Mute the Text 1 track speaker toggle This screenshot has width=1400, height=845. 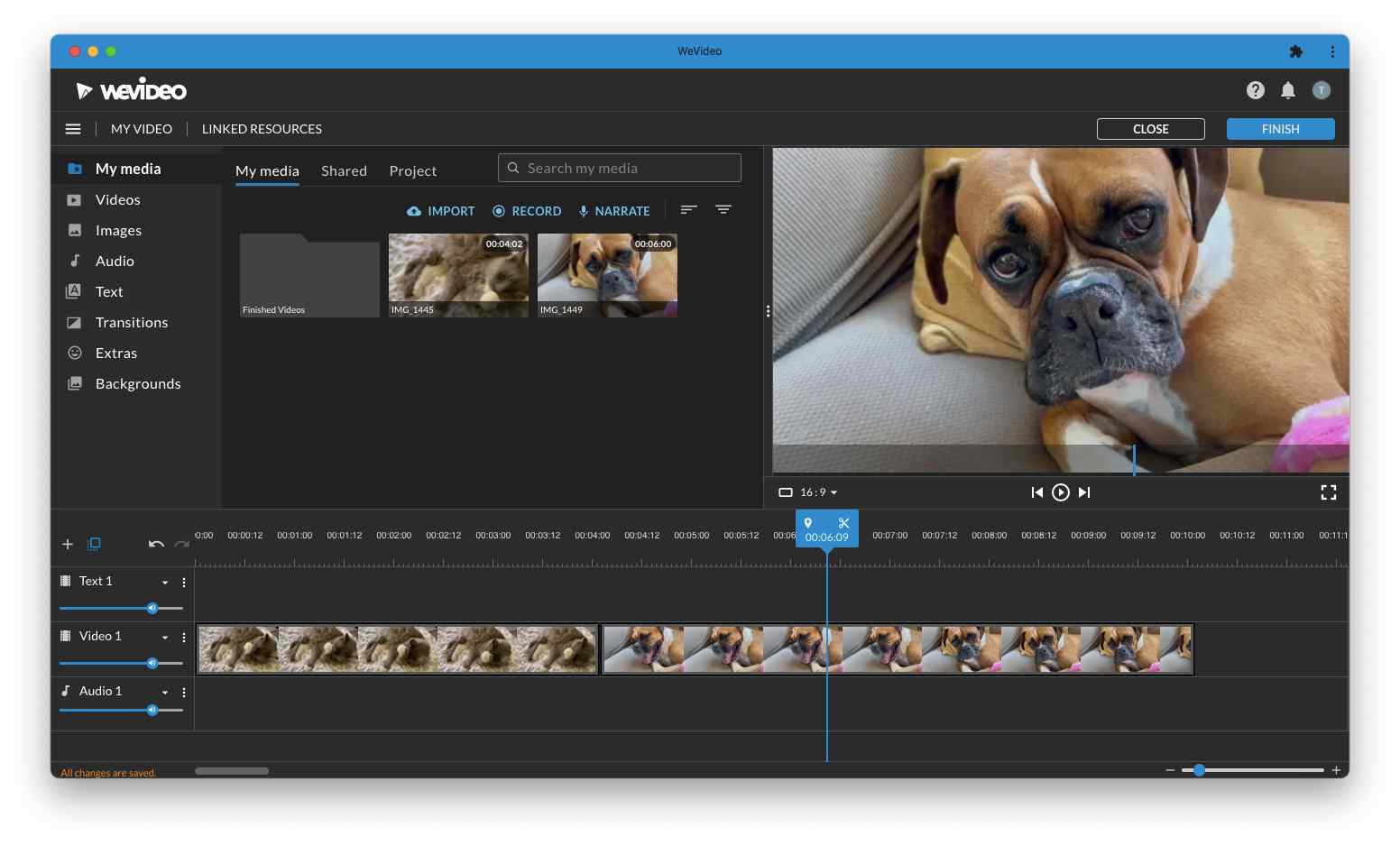click(153, 608)
